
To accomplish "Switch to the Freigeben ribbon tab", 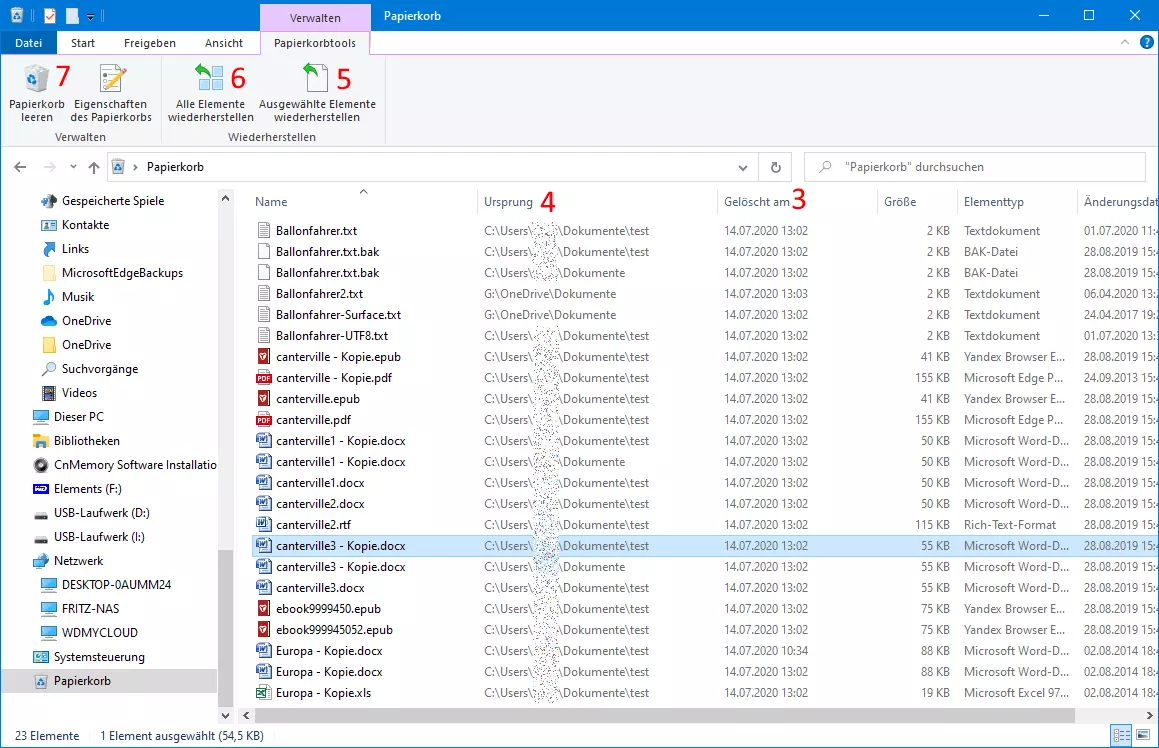I will coord(149,43).
